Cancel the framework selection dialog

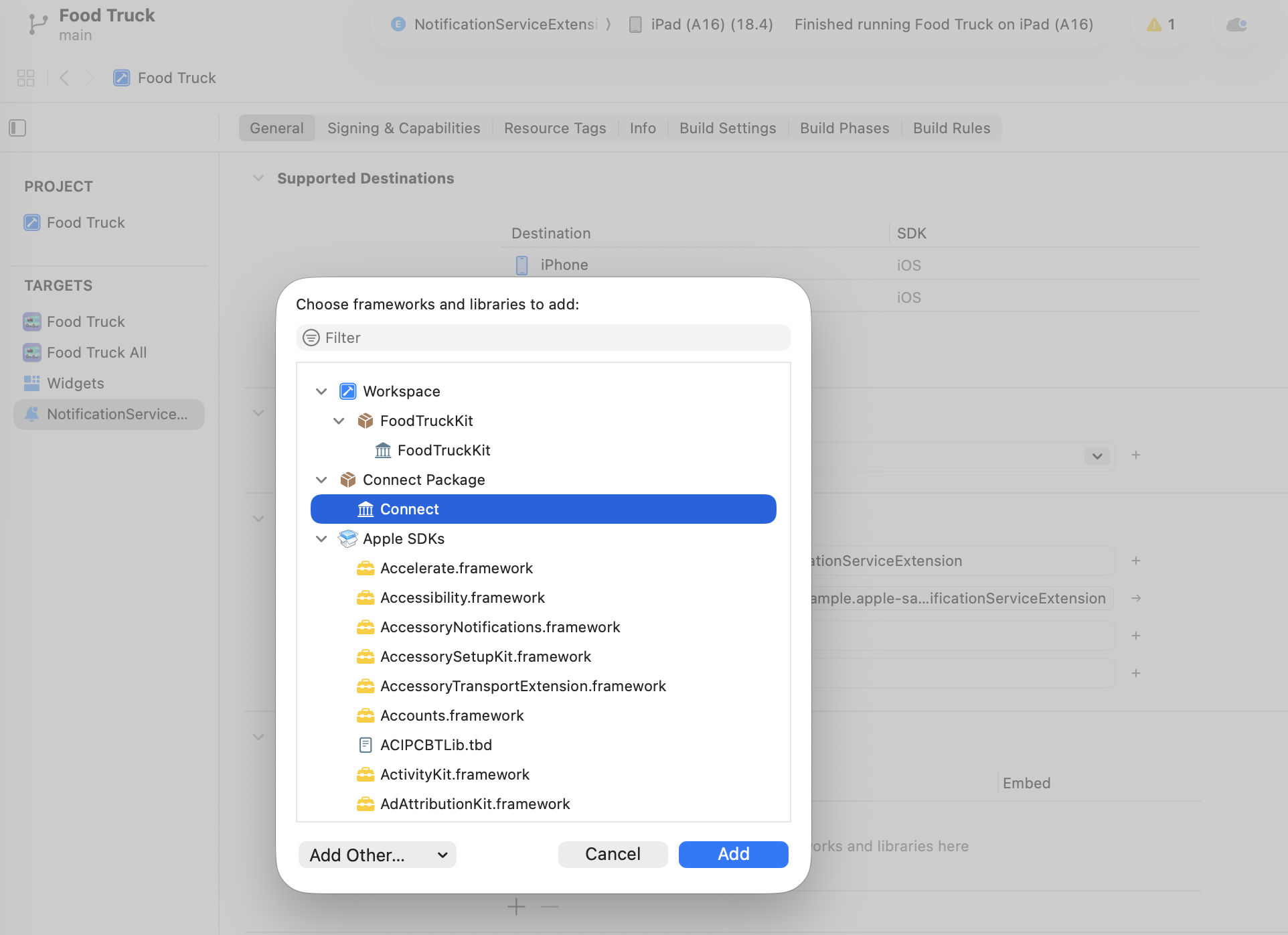[x=613, y=854]
